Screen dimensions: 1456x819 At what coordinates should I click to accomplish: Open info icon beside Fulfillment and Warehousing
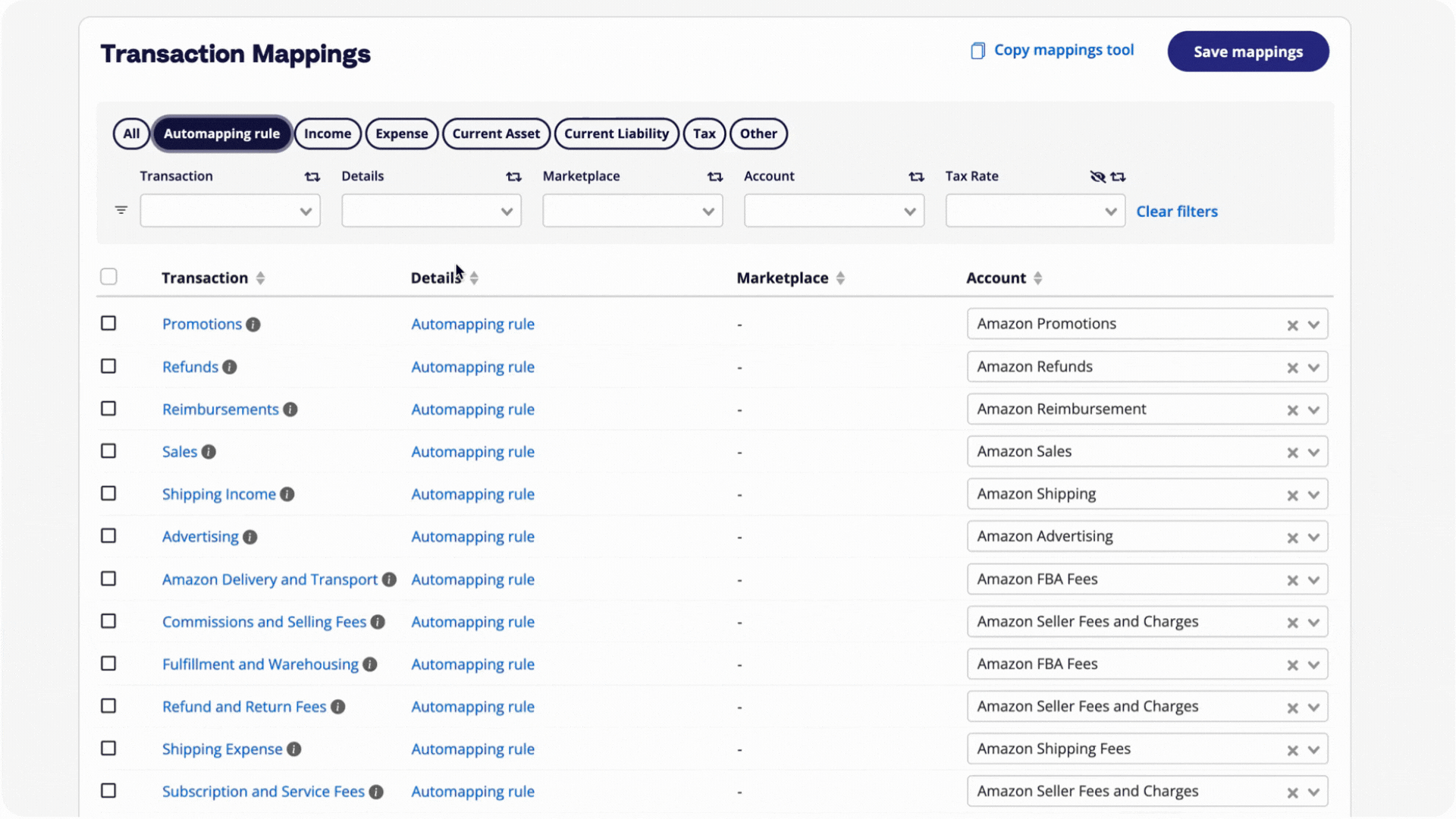(x=370, y=664)
